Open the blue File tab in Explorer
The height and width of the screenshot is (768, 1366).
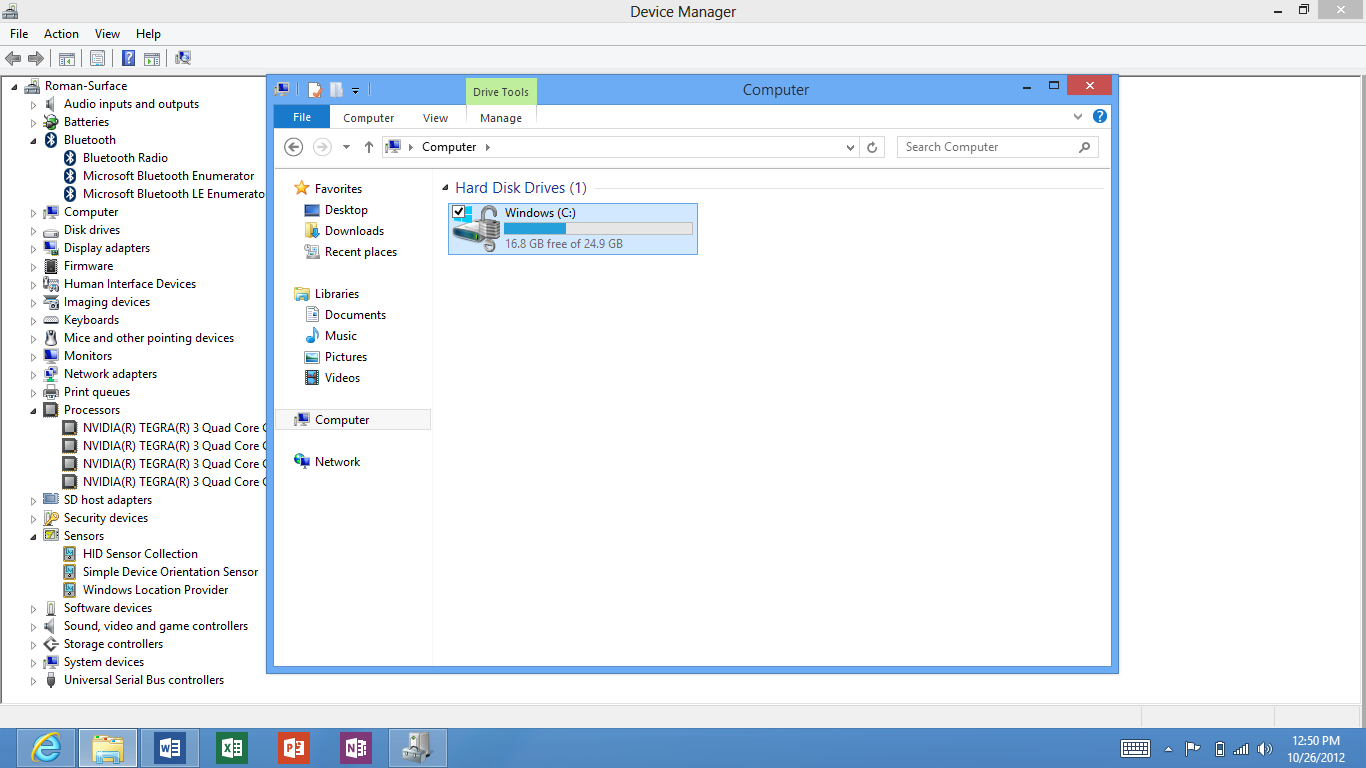(302, 117)
